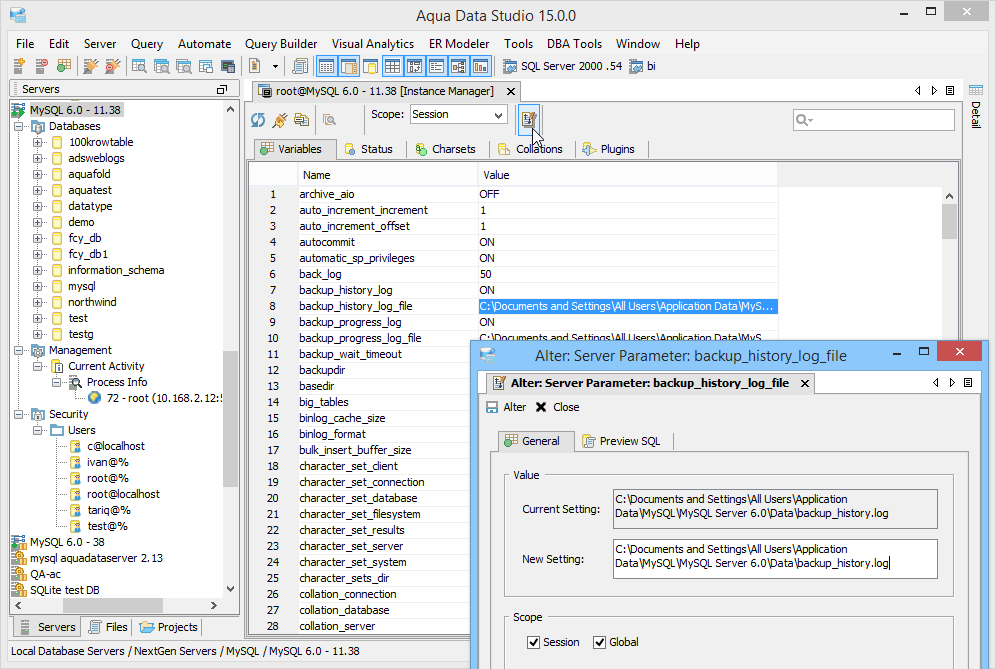The image size is (996, 669).
Task: Click the edit server parameter icon
Action: pos(528,119)
